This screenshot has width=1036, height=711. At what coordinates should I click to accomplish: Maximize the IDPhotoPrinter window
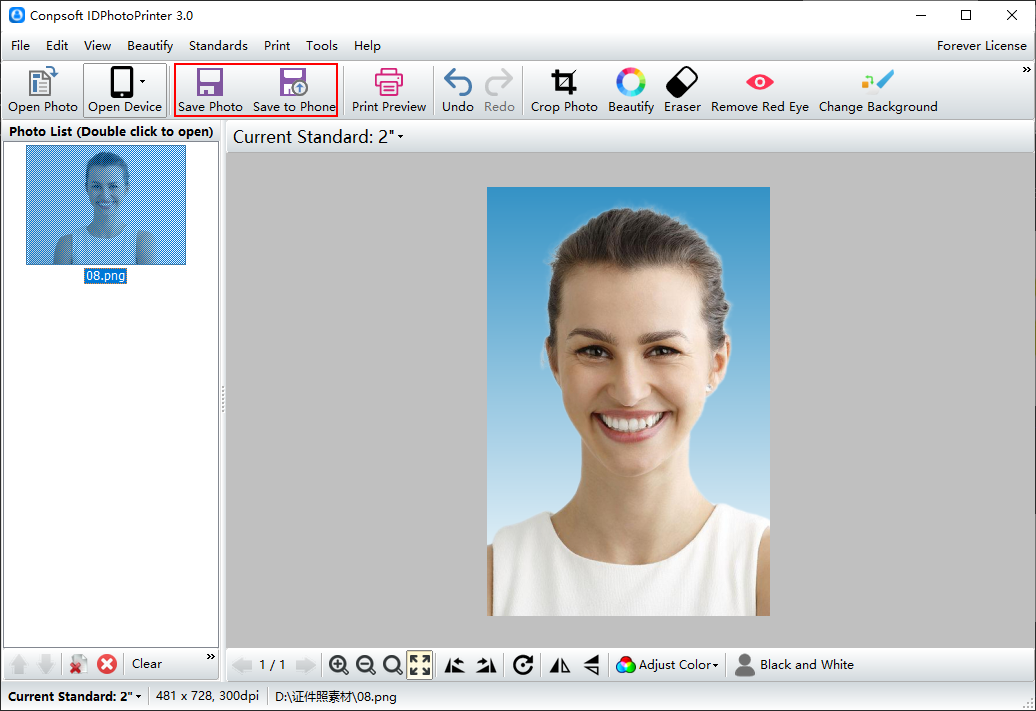click(966, 15)
